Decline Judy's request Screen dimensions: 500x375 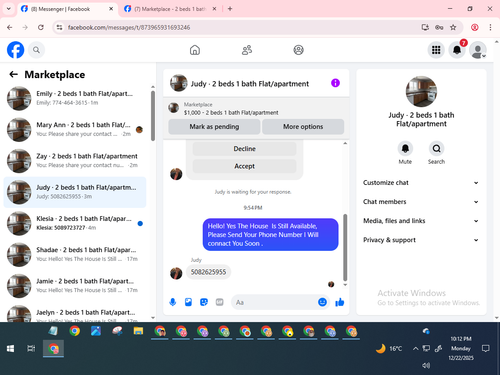(x=244, y=149)
